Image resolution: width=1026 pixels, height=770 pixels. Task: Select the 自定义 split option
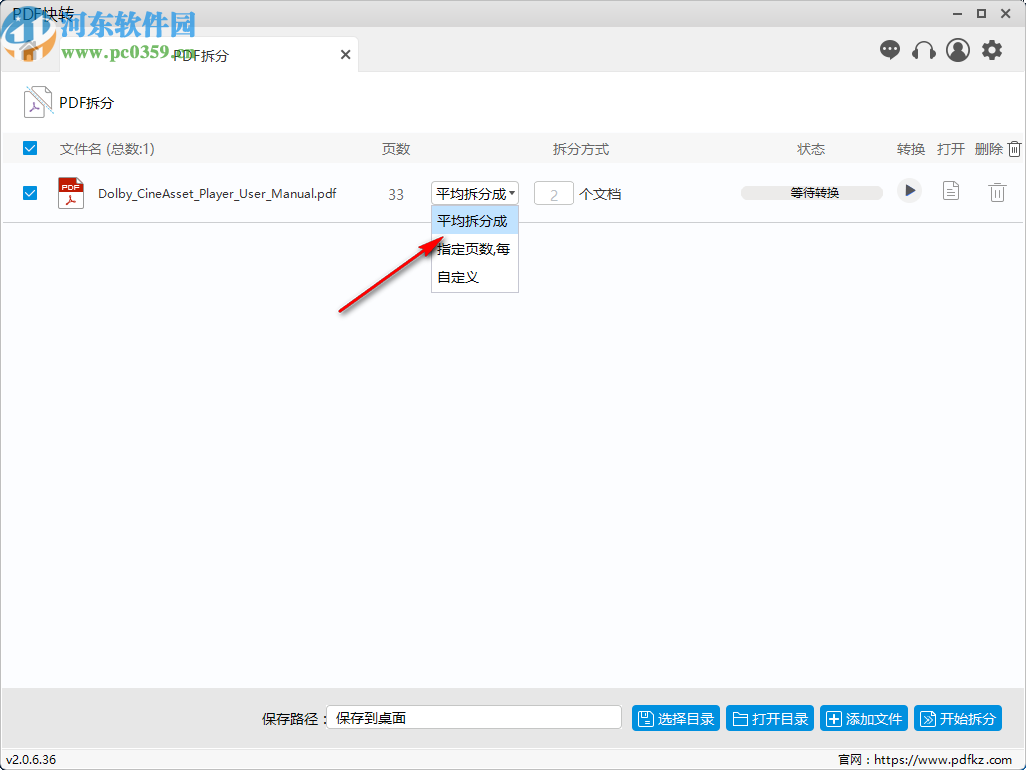tap(457, 277)
